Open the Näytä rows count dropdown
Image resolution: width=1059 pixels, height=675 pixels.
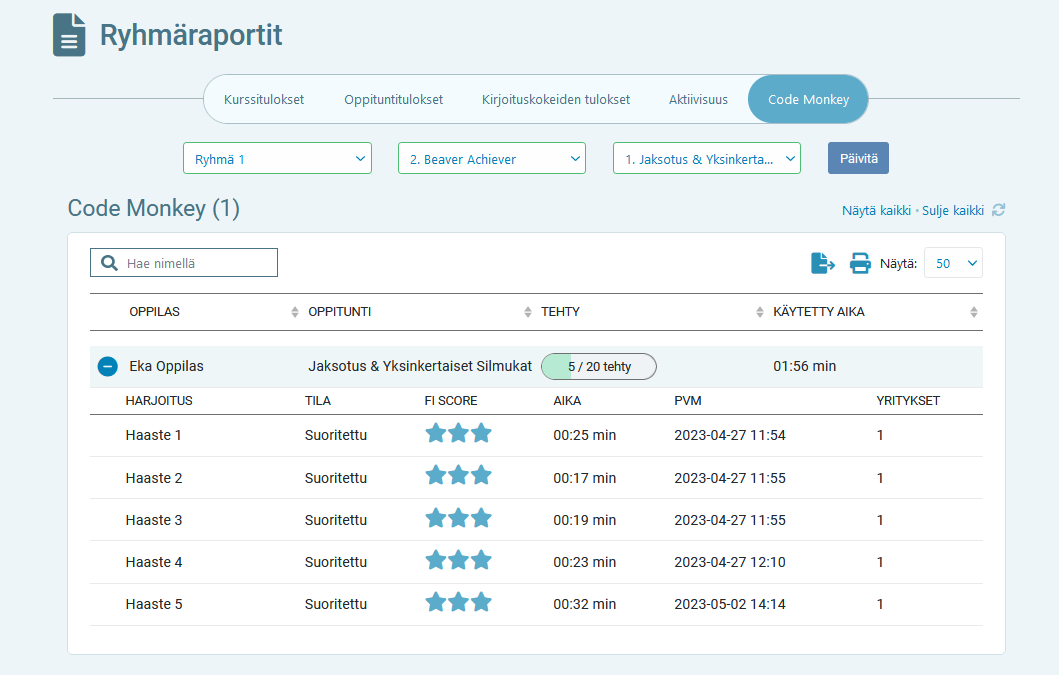point(953,263)
